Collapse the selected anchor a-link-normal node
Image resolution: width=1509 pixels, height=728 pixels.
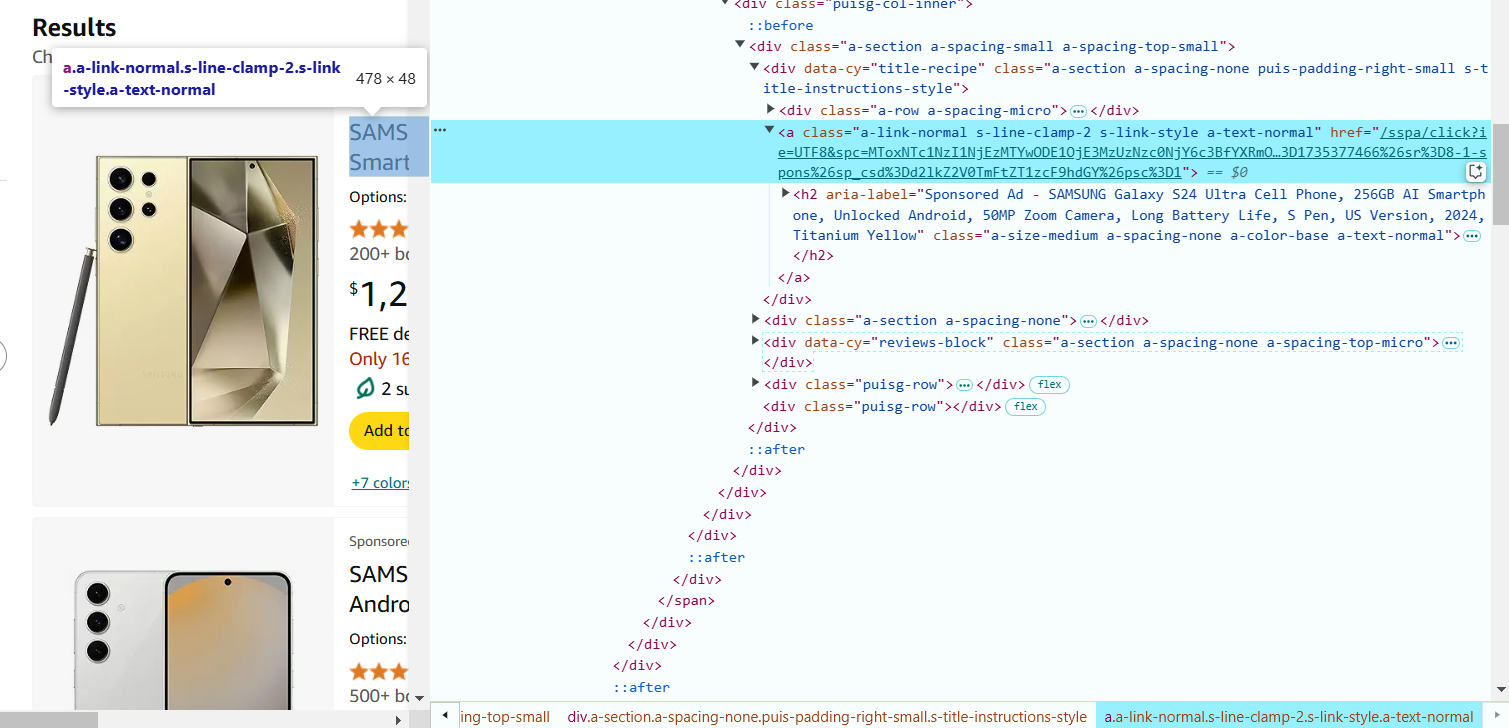pos(769,131)
